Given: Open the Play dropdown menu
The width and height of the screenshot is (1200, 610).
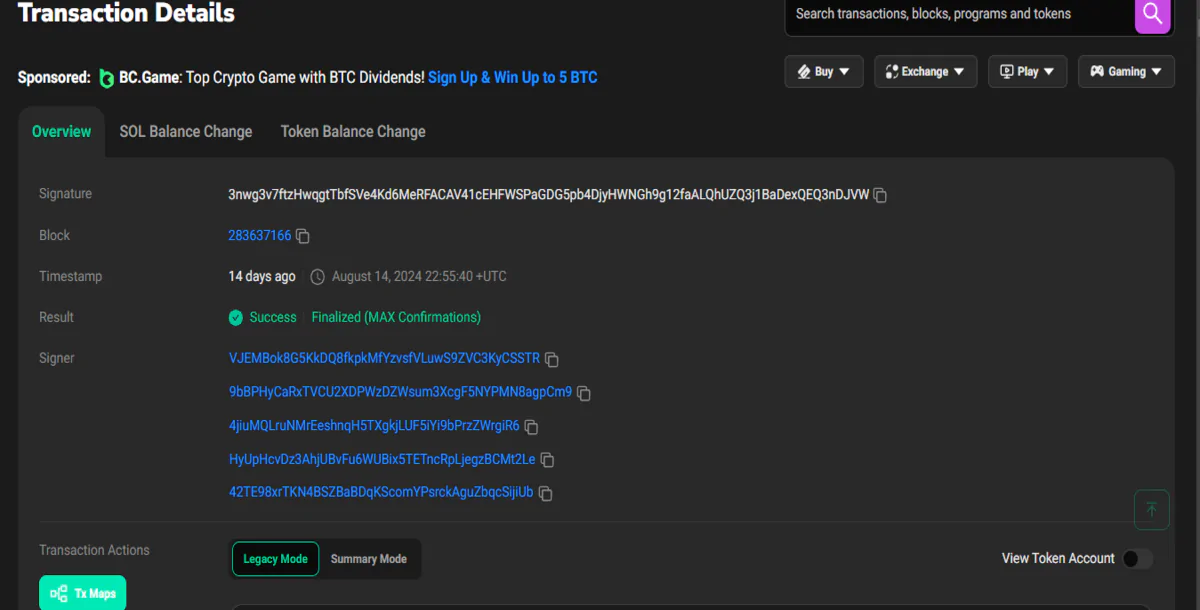Looking at the screenshot, I should pos(1027,72).
